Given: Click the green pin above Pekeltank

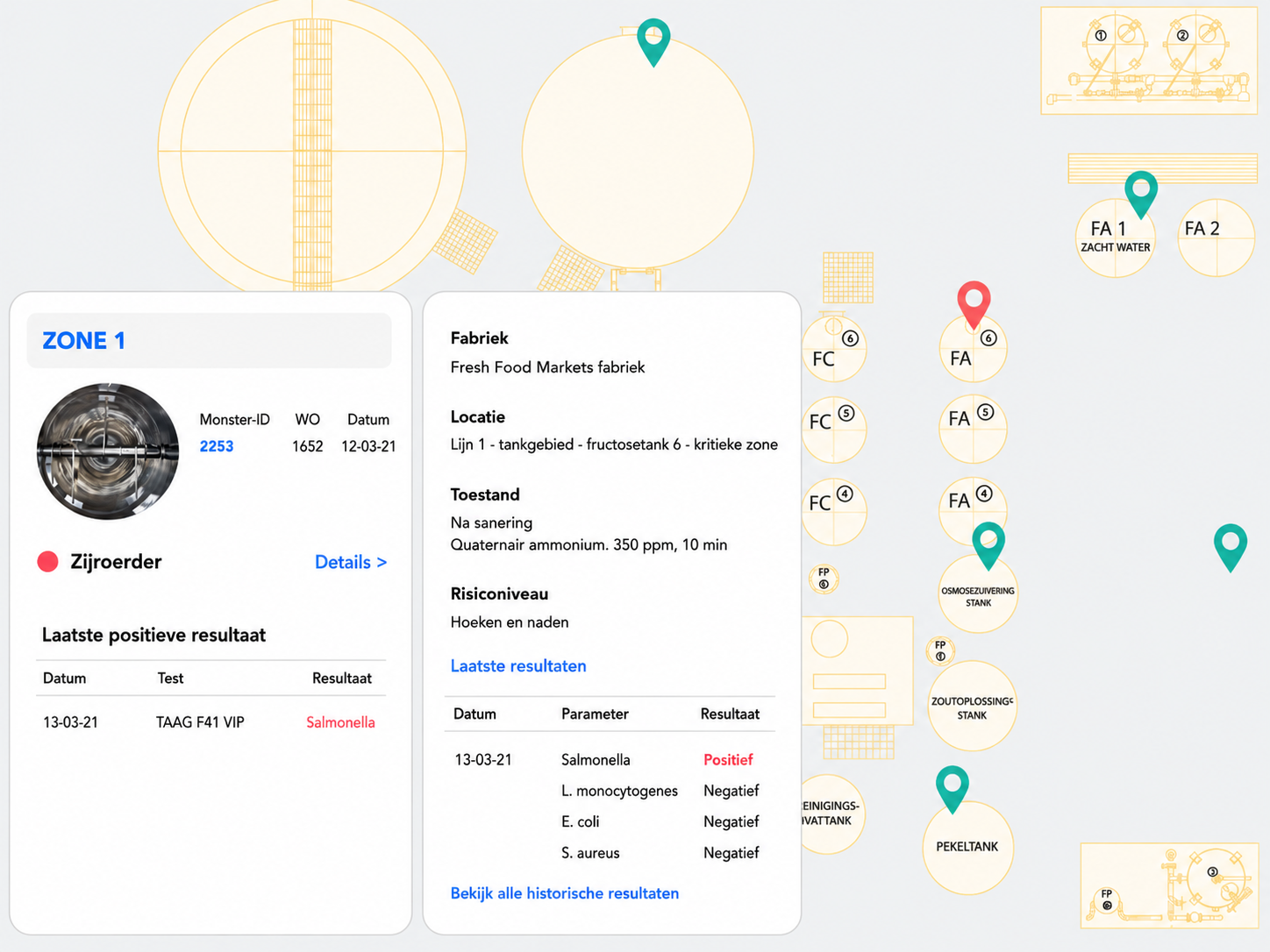Looking at the screenshot, I should (x=952, y=788).
